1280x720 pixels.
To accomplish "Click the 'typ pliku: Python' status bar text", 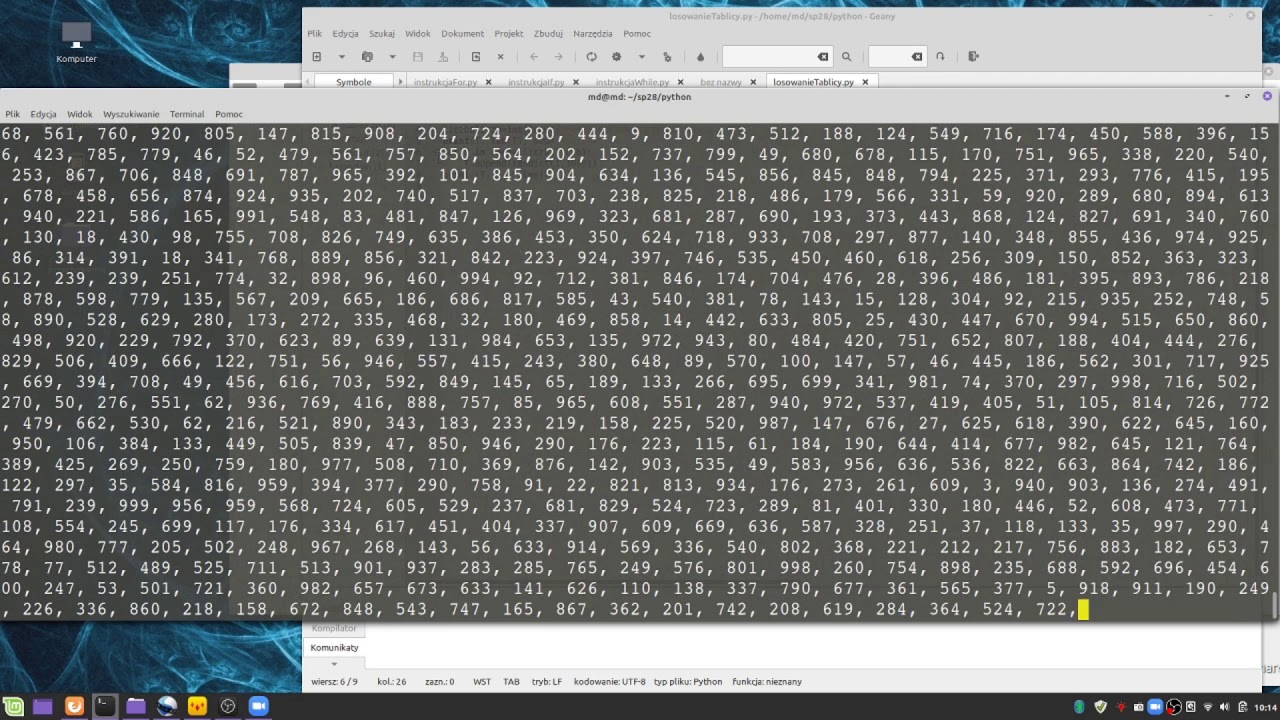I will (688, 682).
